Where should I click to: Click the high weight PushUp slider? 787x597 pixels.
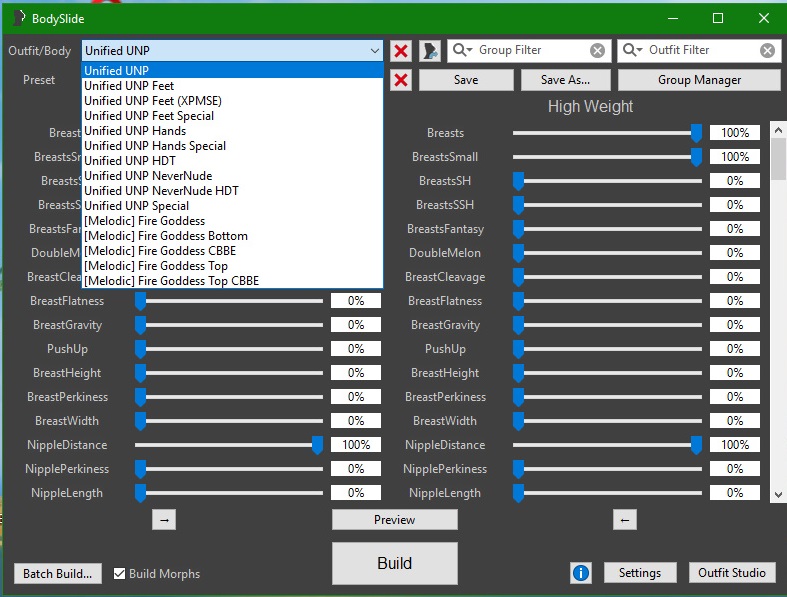pyautogui.click(x=607, y=349)
